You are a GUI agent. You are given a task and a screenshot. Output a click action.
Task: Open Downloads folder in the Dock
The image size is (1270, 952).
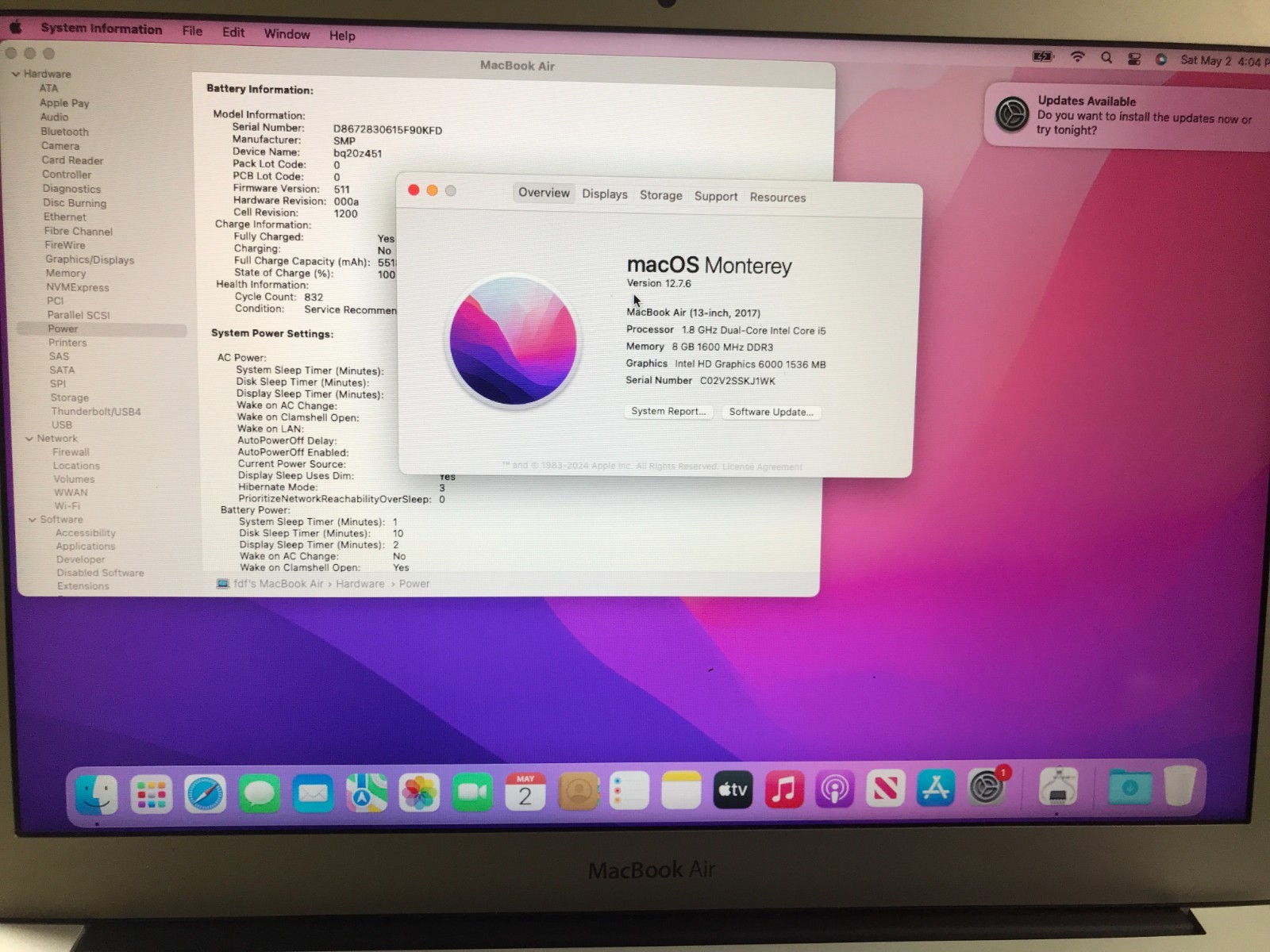pos(1130,788)
